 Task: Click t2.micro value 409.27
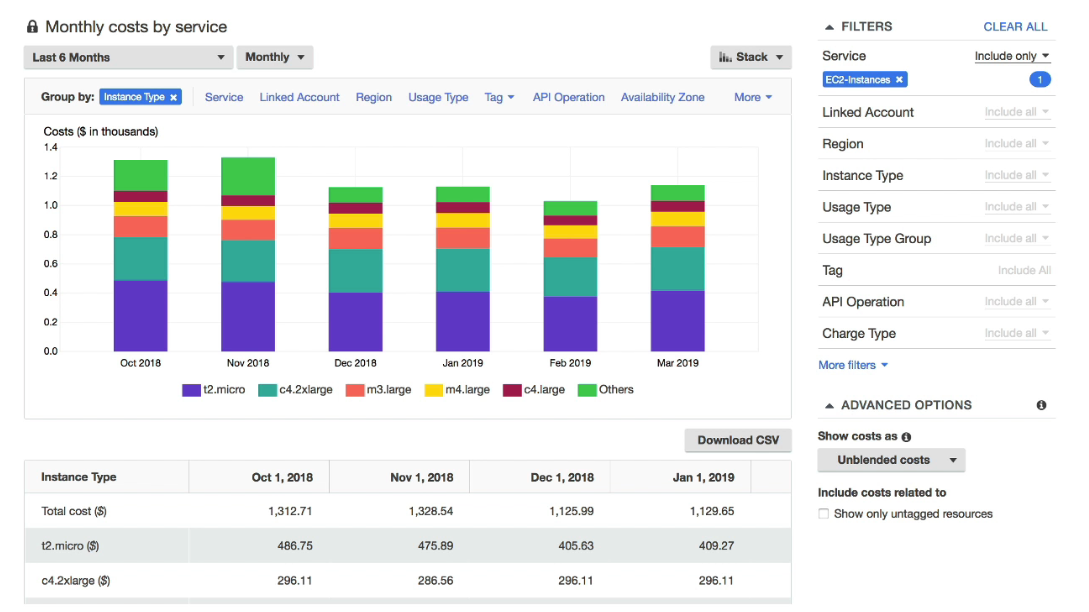click(x=716, y=546)
